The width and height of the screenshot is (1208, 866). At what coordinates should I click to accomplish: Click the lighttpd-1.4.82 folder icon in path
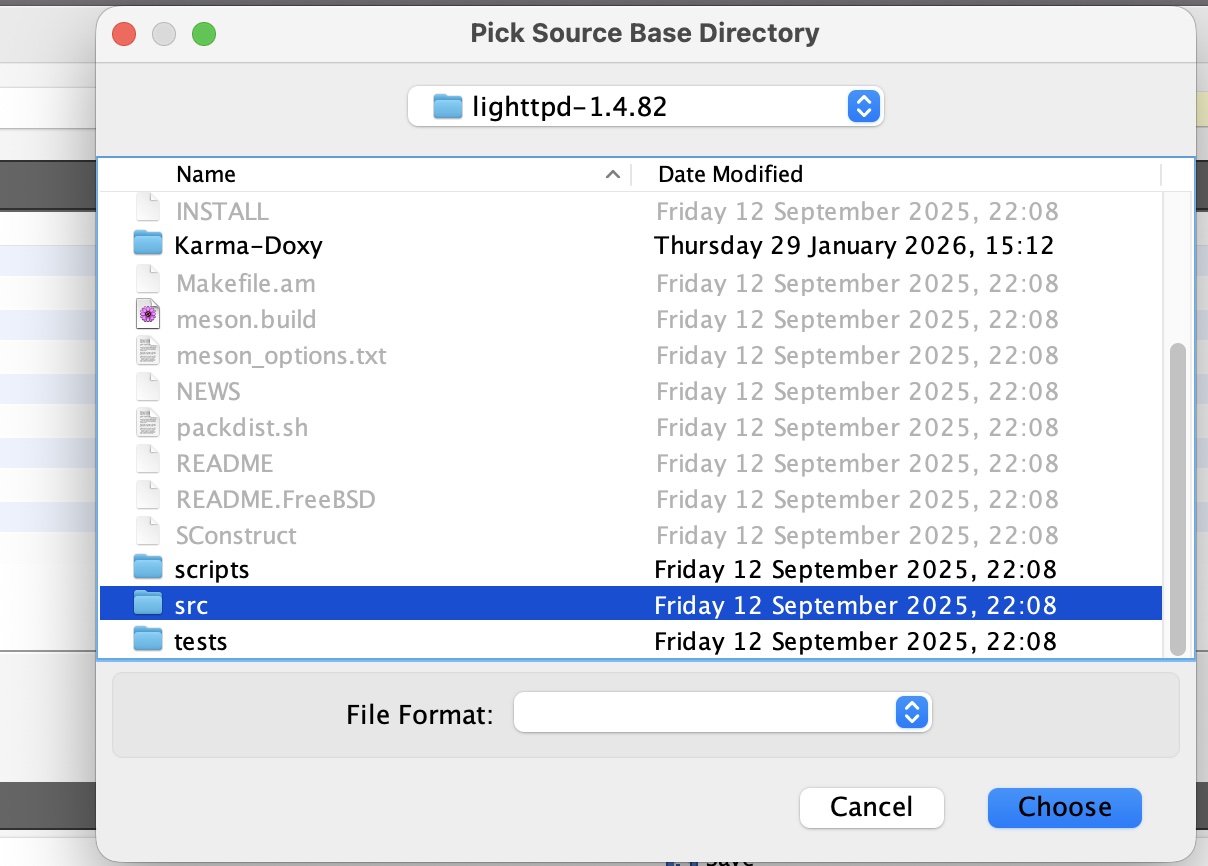coord(447,106)
